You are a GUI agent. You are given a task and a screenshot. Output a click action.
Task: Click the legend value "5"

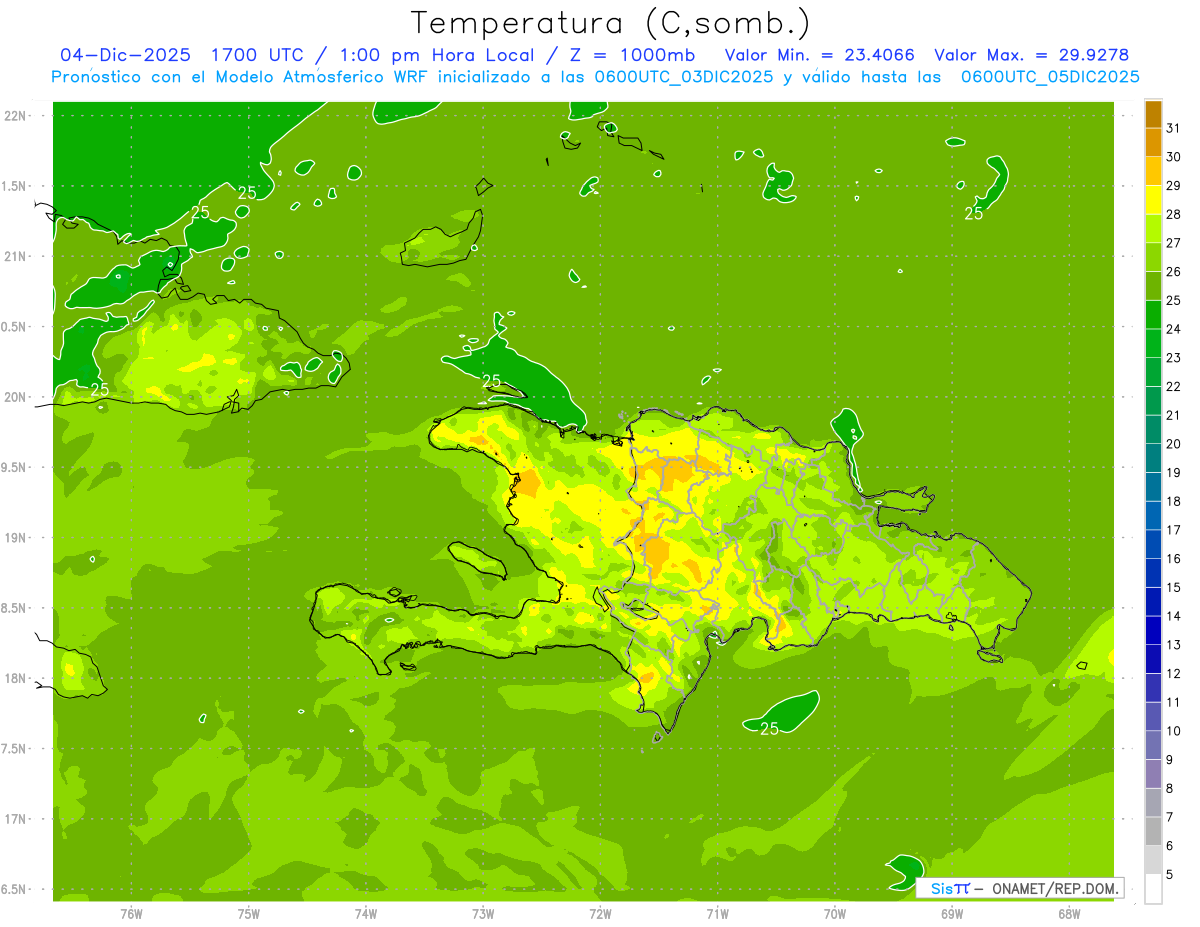pyautogui.click(x=1169, y=875)
